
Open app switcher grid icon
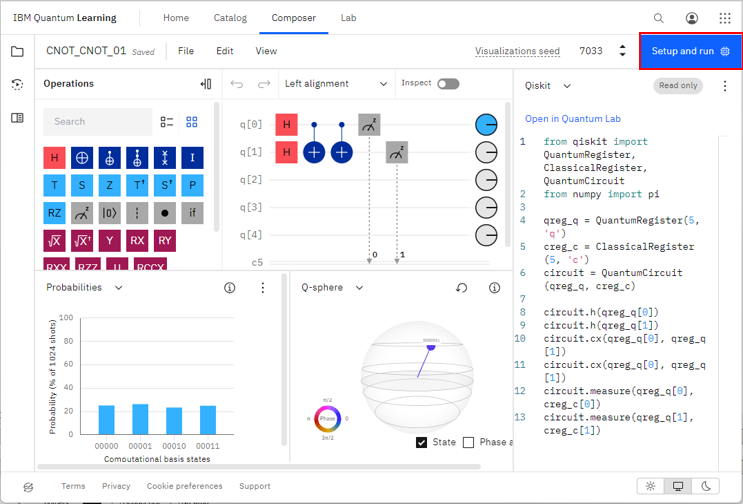tap(725, 18)
